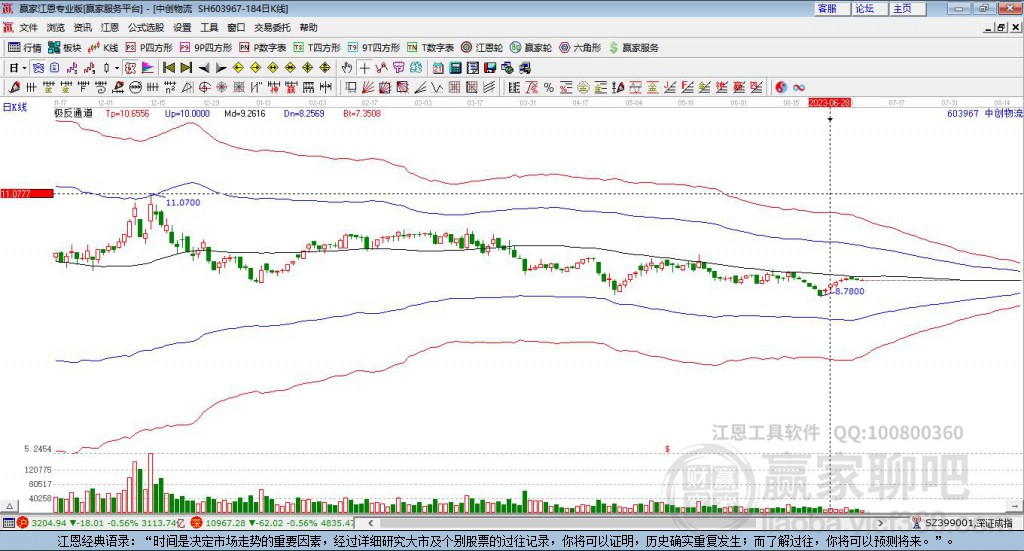Click the black left arrow icon

(204, 68)
